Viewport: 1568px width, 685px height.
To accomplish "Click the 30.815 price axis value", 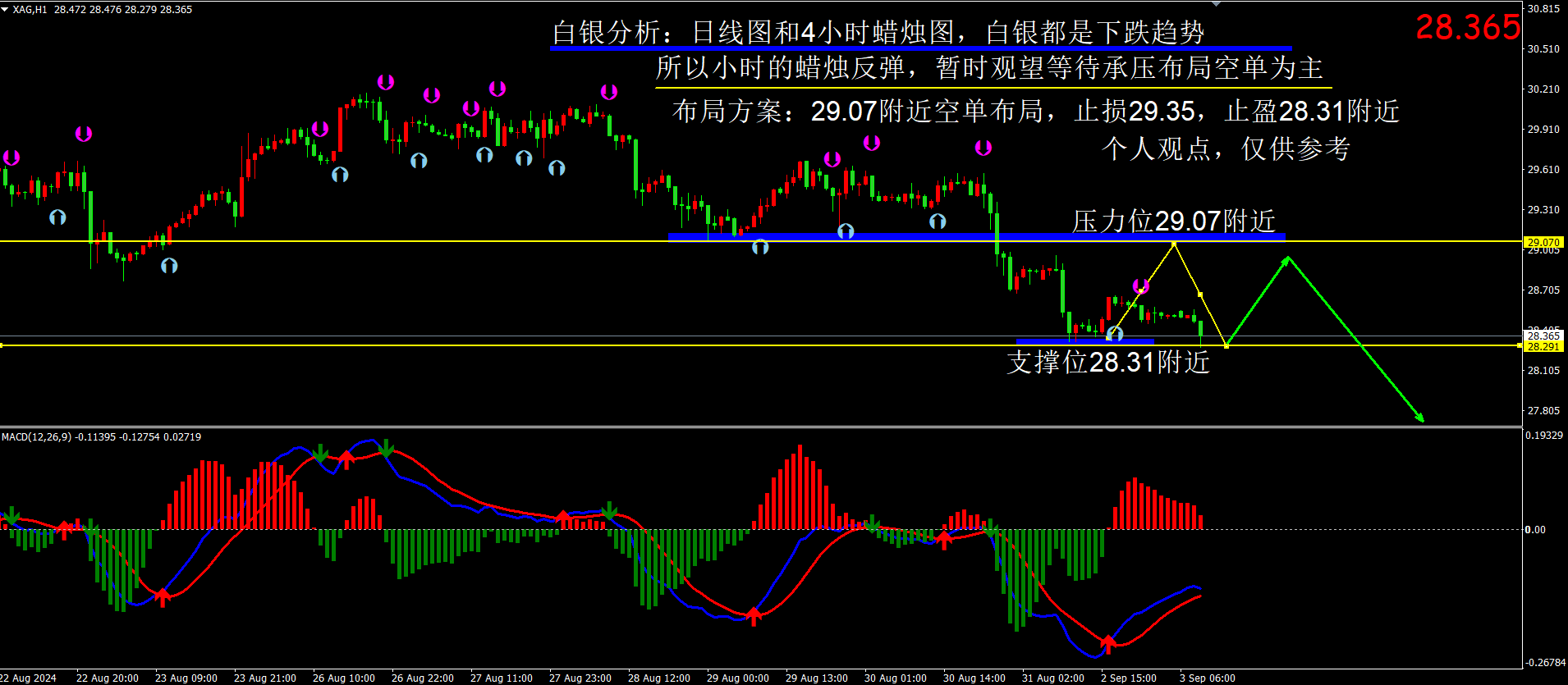I will point(1543,9).
